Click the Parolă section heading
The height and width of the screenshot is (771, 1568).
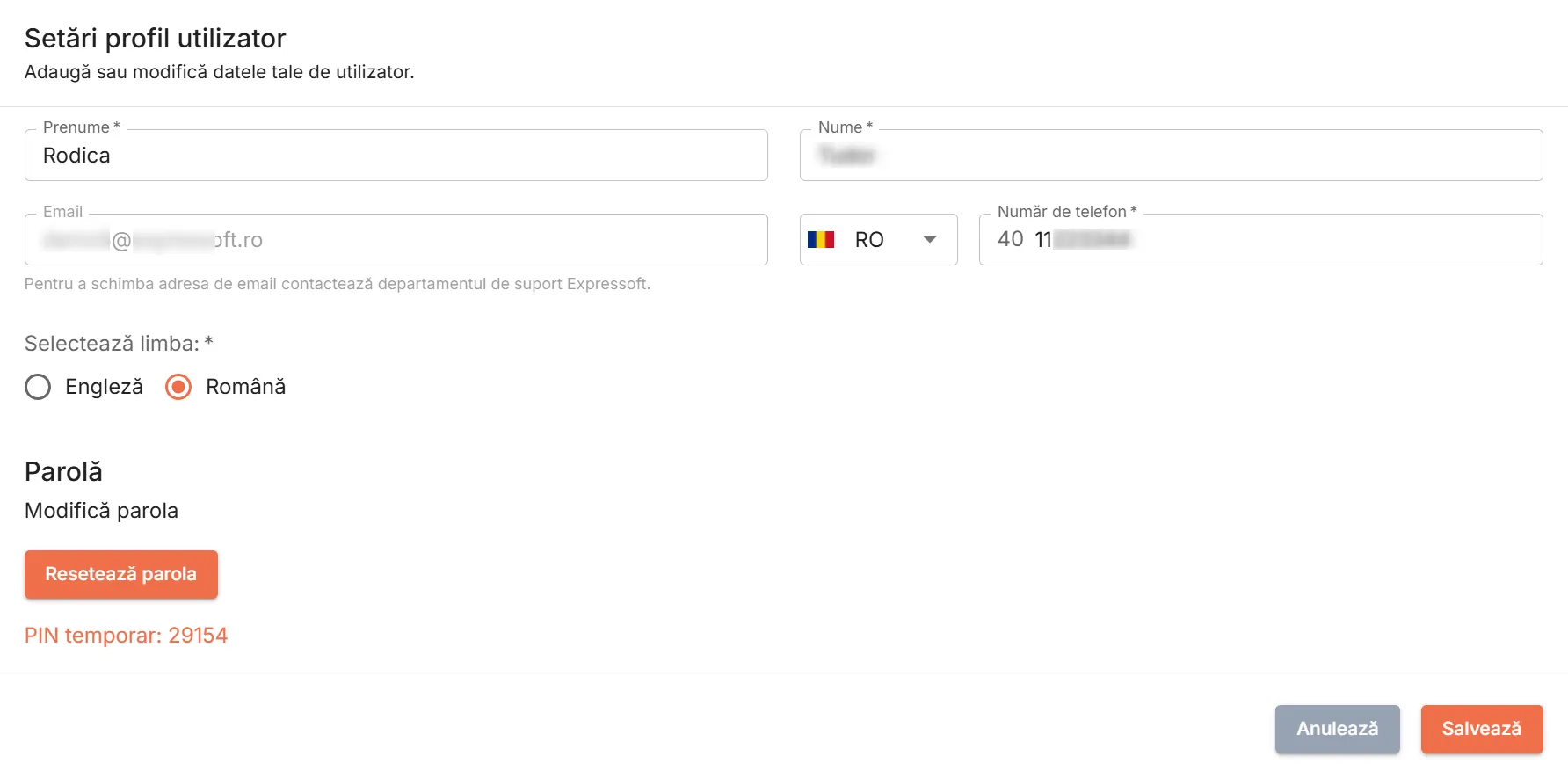coord(63,472)
